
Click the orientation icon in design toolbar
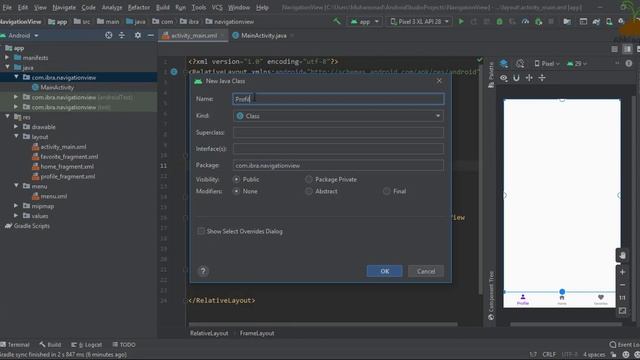tap(520, 63)
